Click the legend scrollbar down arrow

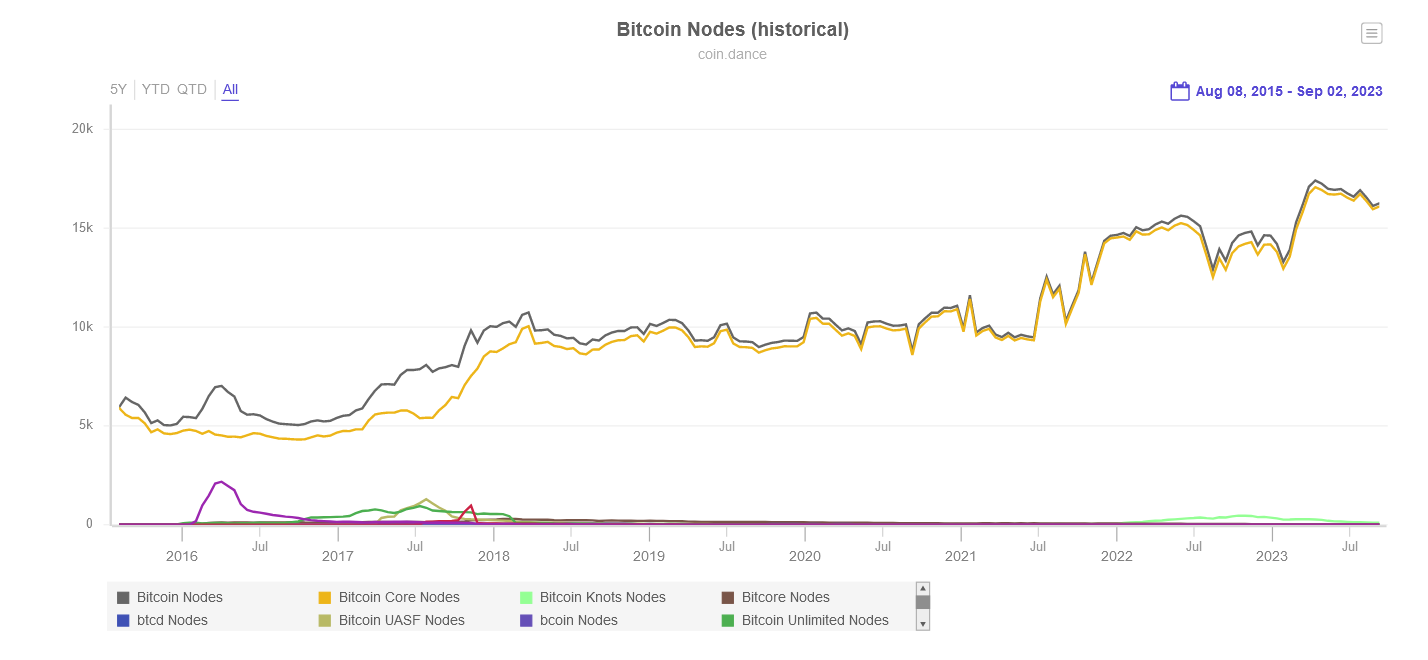click(x=922, y=623)
